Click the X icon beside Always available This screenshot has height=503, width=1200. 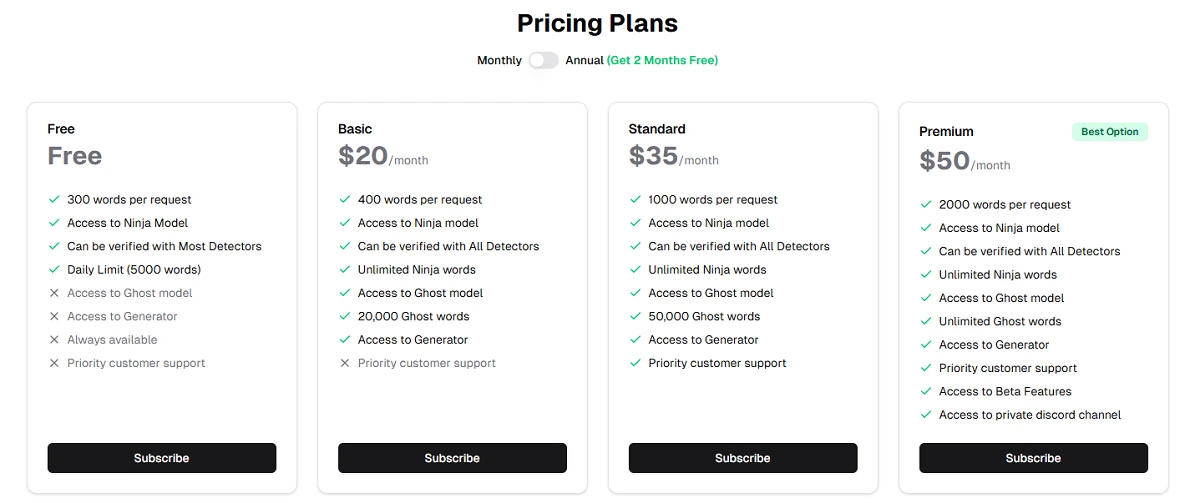tap(54, 340)
